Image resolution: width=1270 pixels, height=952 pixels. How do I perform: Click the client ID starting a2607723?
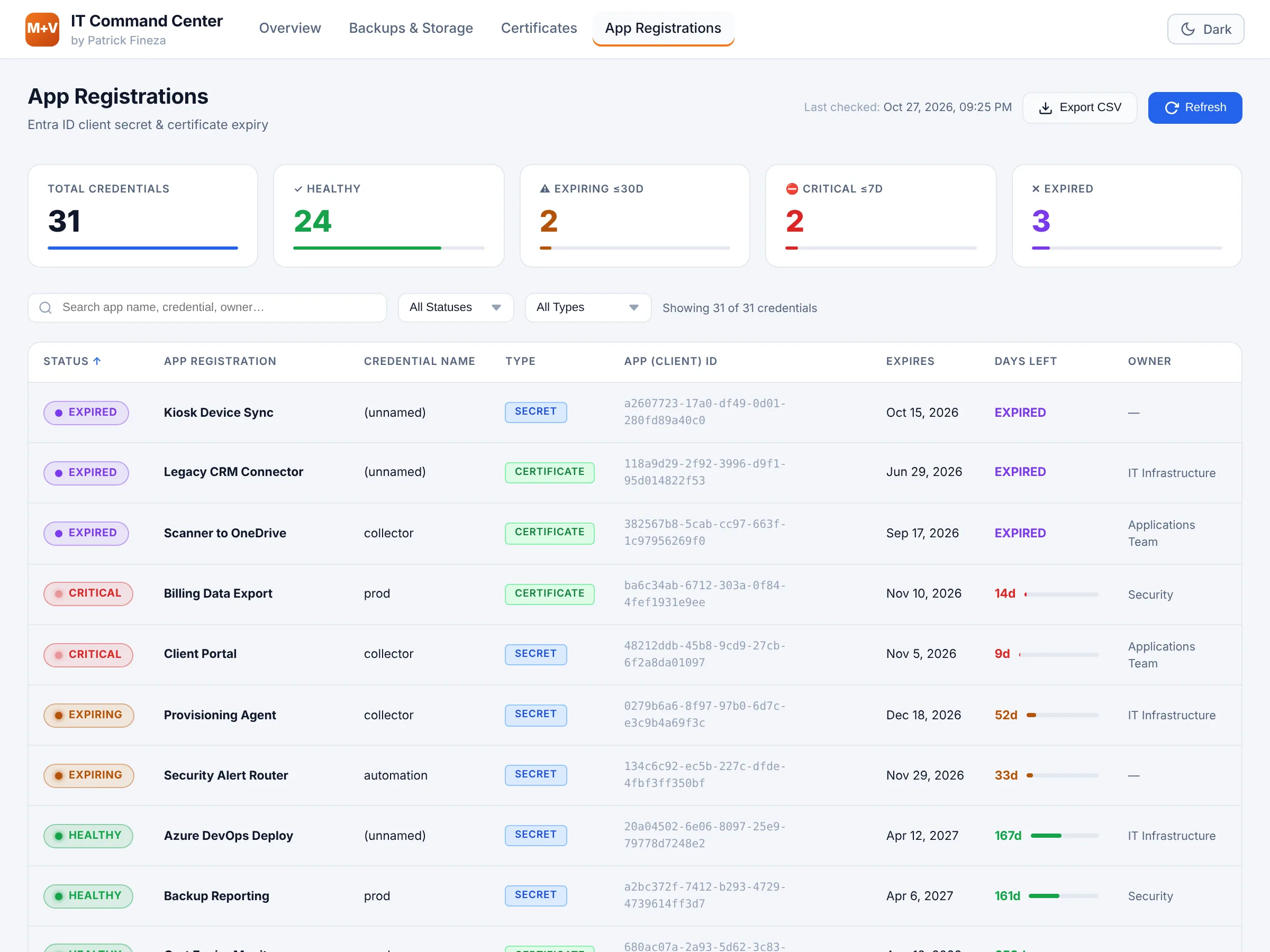704,411
